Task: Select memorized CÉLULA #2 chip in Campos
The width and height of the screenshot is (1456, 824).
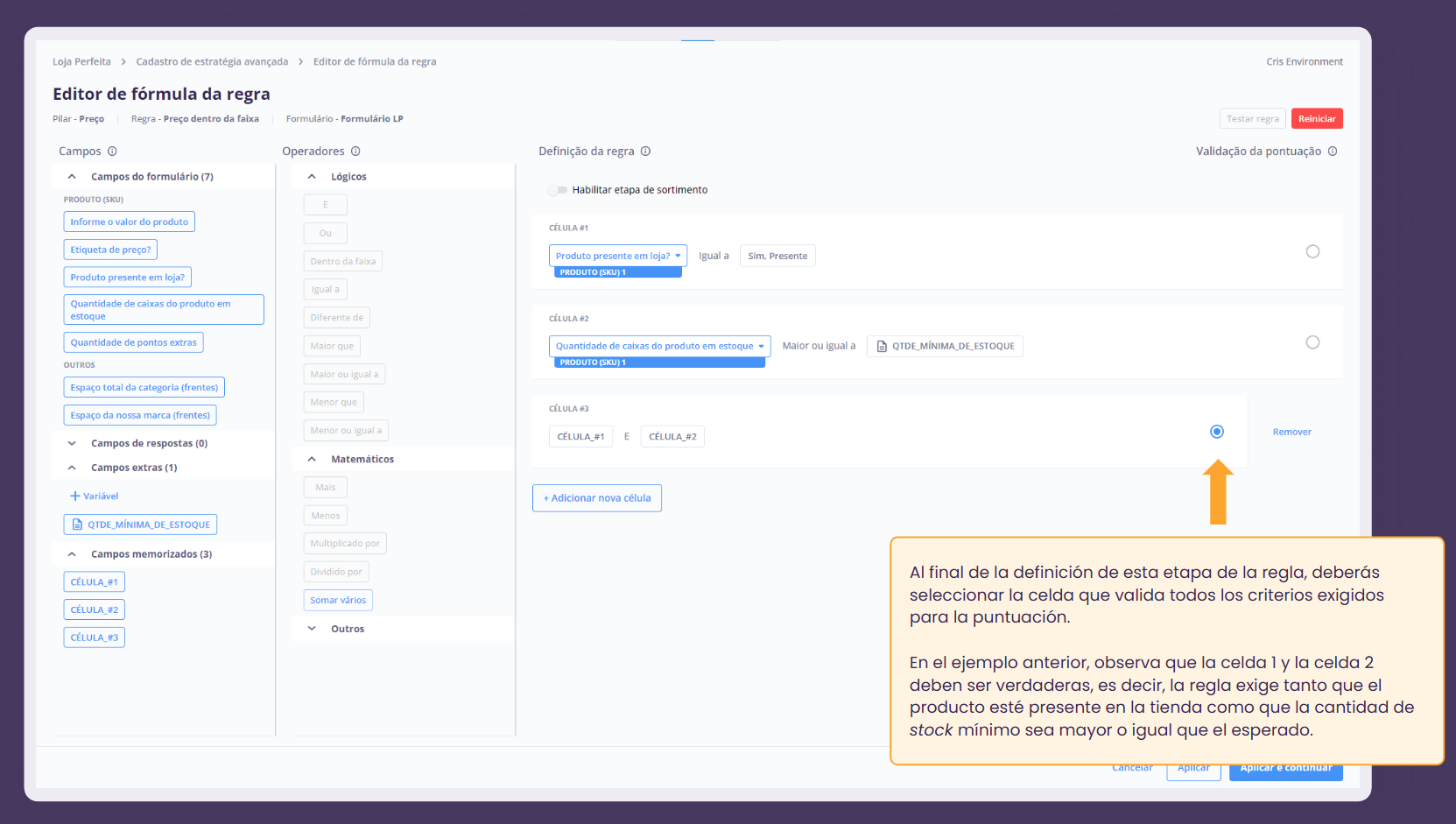Action: click(x=94, y=609)
